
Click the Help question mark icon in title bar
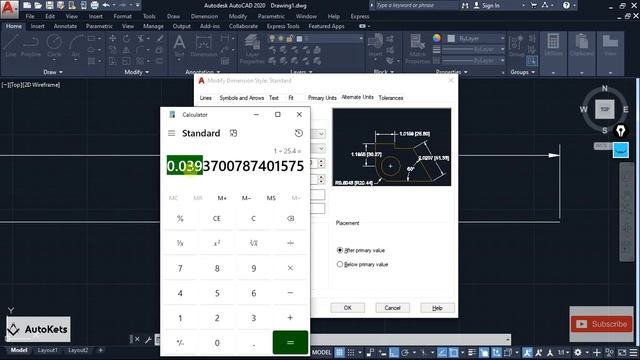click(566, 5)
